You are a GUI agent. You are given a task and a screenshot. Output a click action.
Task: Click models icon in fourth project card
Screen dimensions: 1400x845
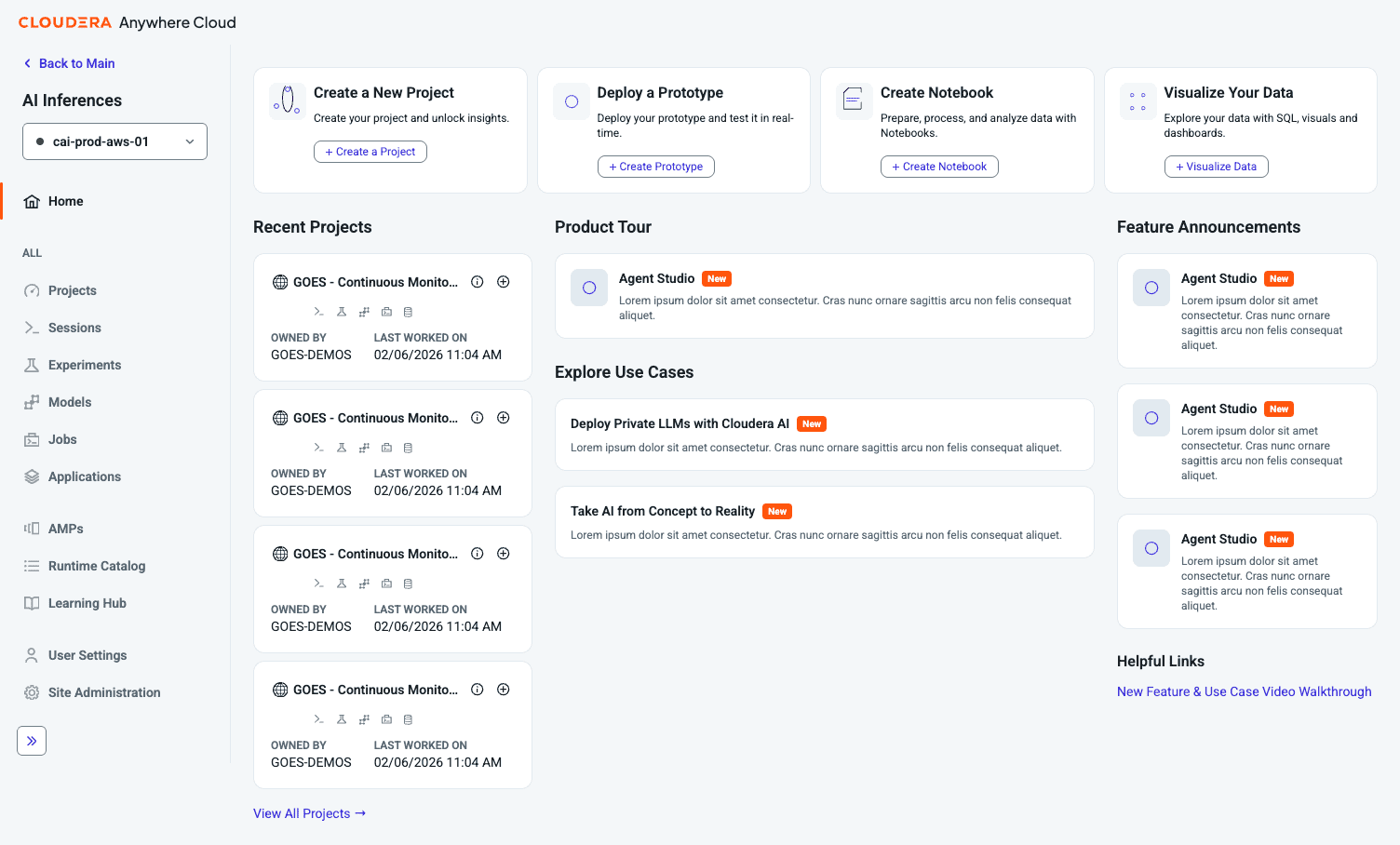coord(364,719)
